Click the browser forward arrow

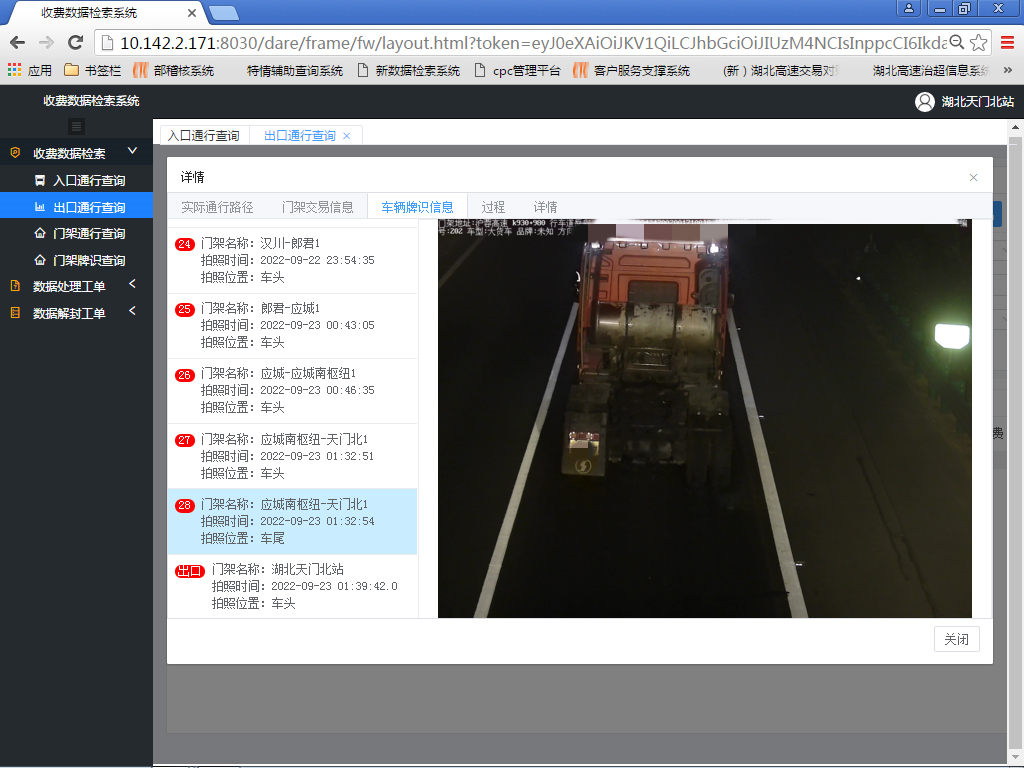tap(46, 43)
